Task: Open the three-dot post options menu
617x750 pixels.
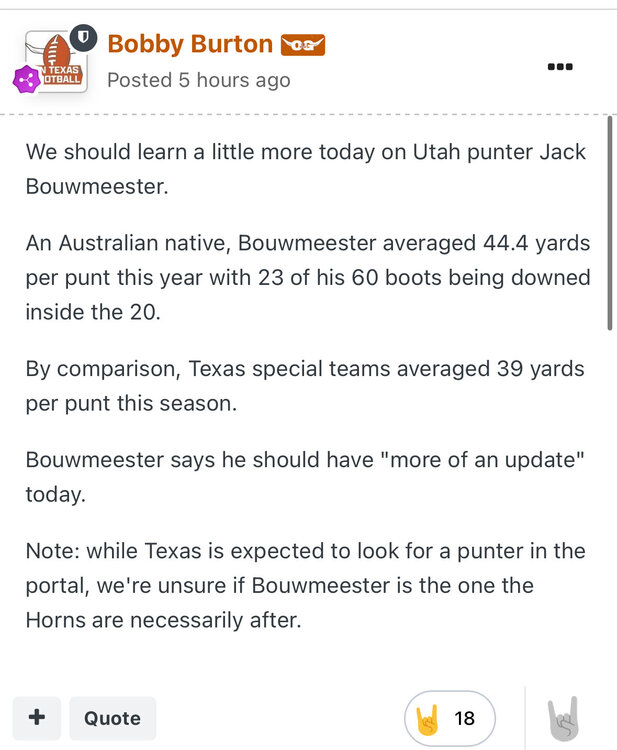Action: click(x=560, y=66)
